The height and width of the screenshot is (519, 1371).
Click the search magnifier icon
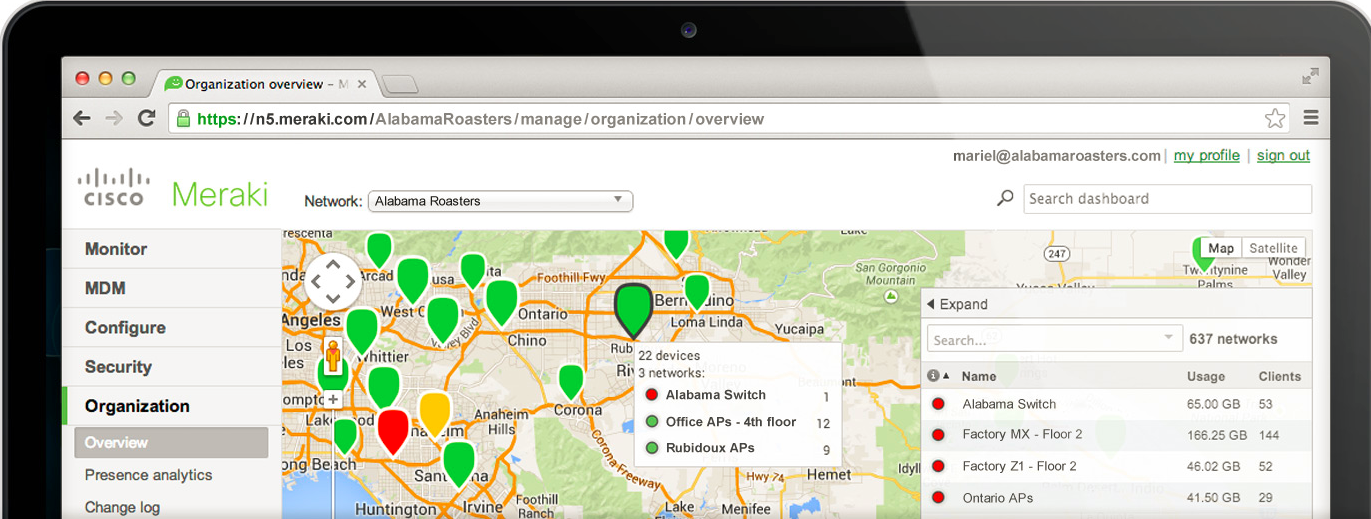click(1005, 198)
